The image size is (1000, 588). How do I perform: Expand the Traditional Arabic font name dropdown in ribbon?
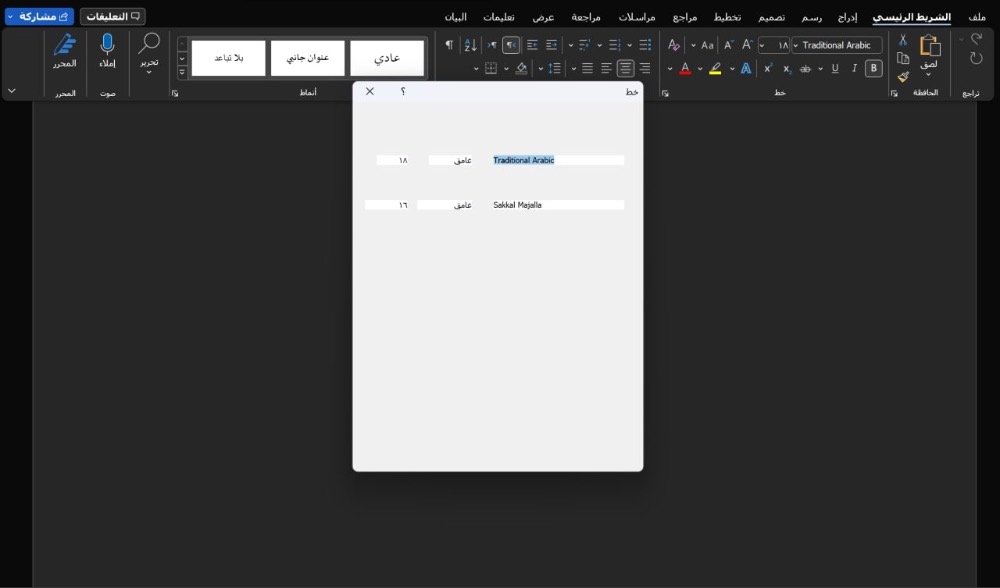coord(796,46)
